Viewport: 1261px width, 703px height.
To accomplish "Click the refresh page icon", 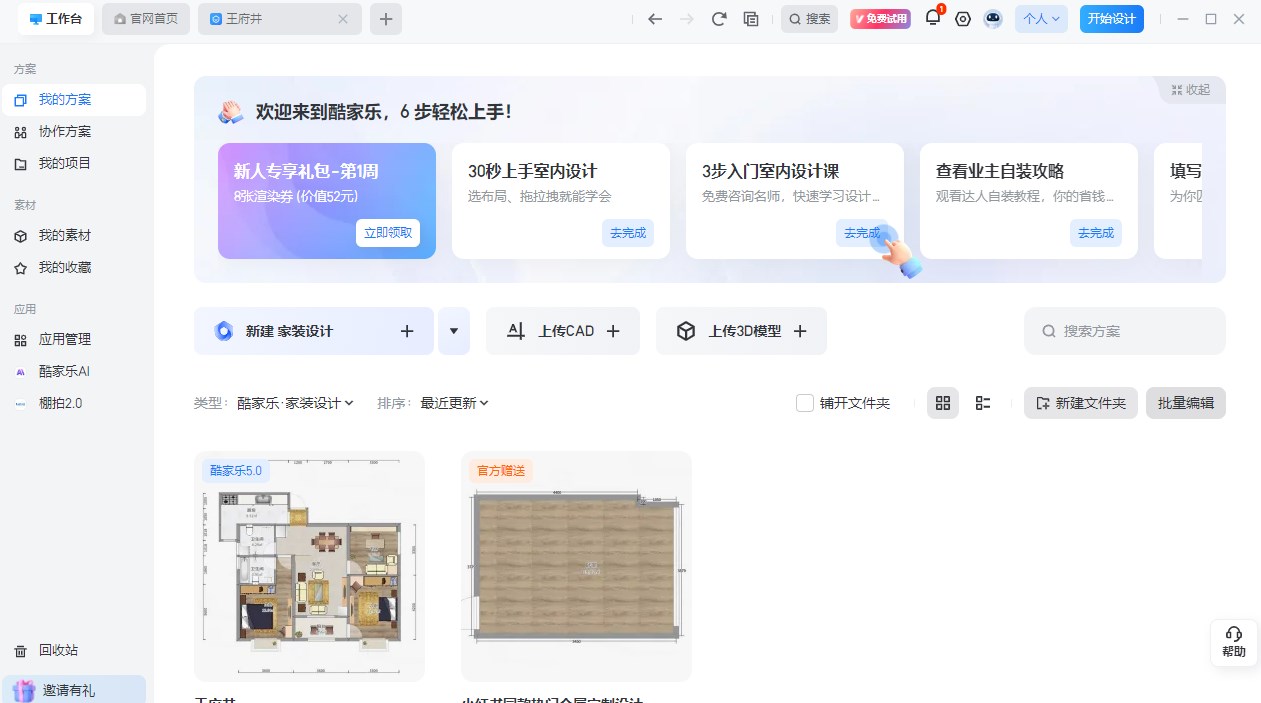I will click(719, 19).
